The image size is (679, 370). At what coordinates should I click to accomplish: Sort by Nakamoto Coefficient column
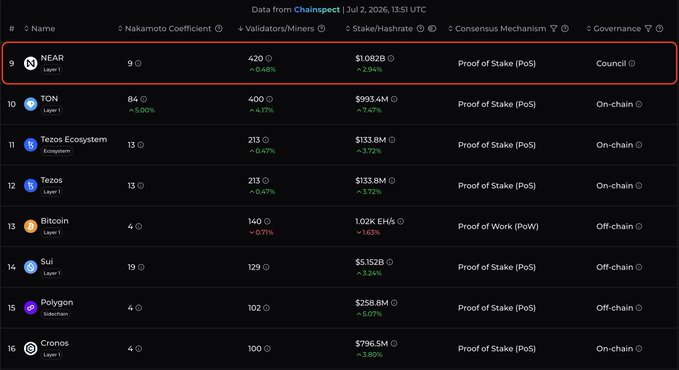tap(165, 29)
